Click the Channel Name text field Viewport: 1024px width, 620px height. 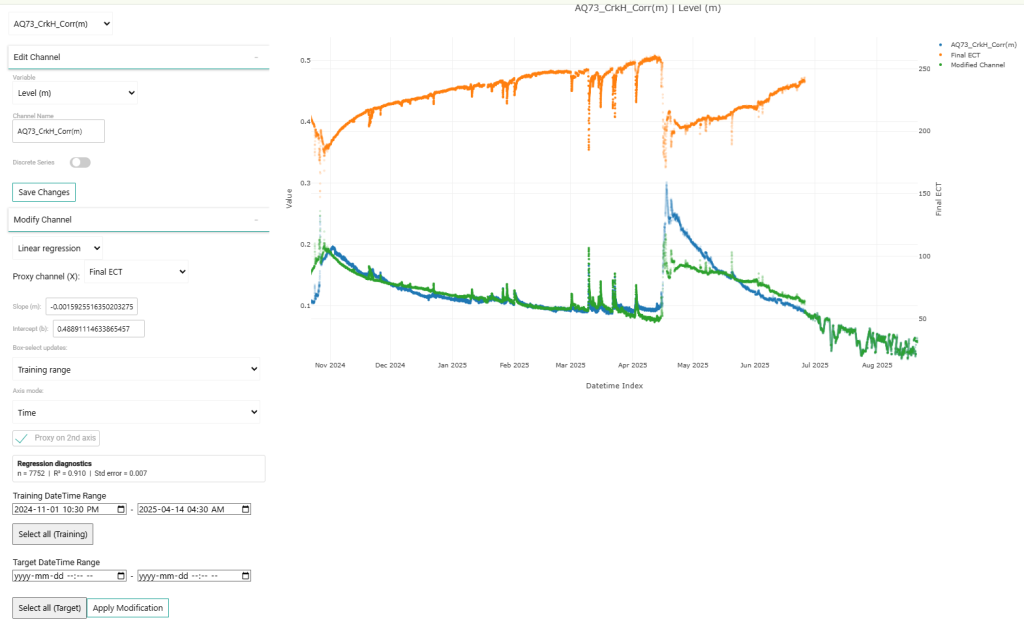coord(58,131)
